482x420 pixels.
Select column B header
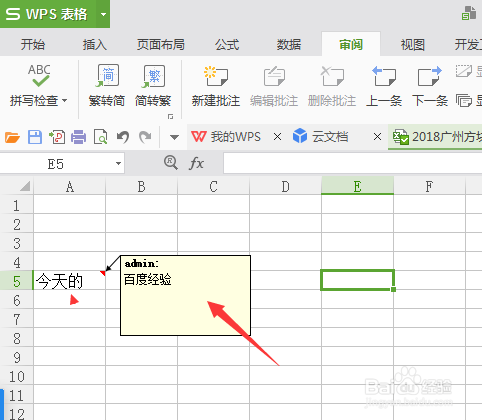click(x=141, y=186)
